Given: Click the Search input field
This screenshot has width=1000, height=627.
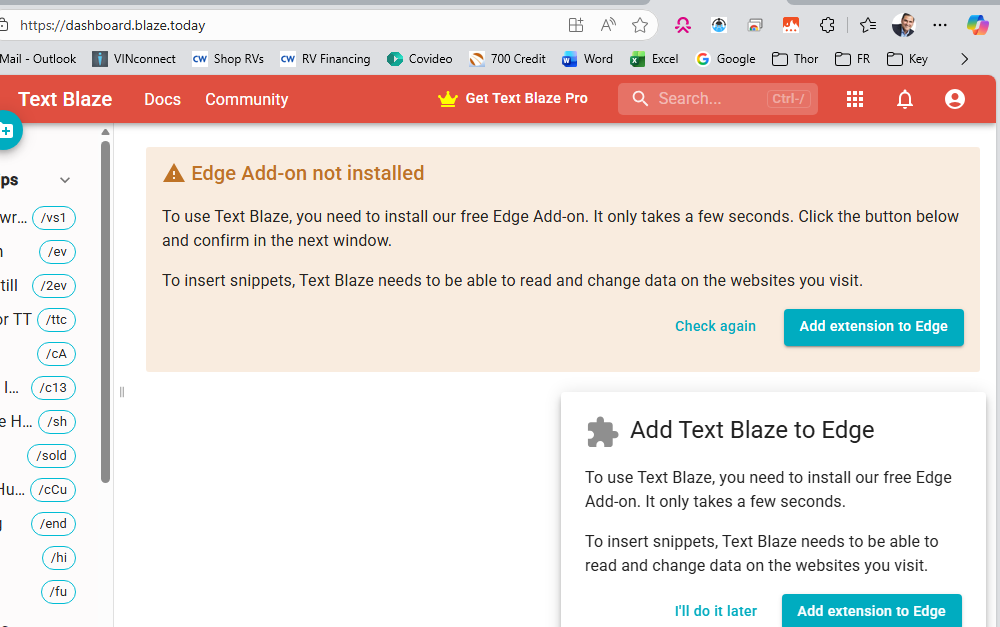Looking at the screenshot, I should (717, 98).
